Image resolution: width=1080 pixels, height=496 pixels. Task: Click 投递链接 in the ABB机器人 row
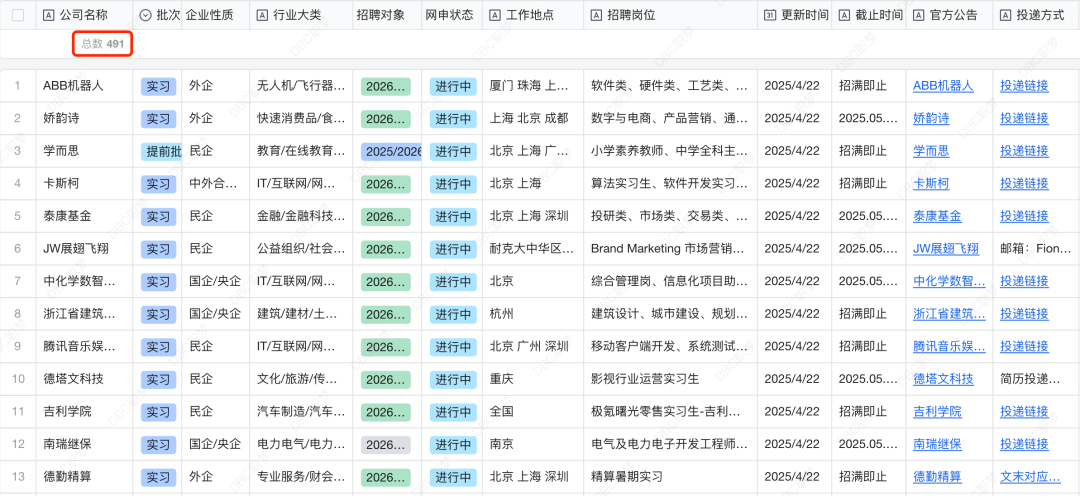coord(1024,86)
